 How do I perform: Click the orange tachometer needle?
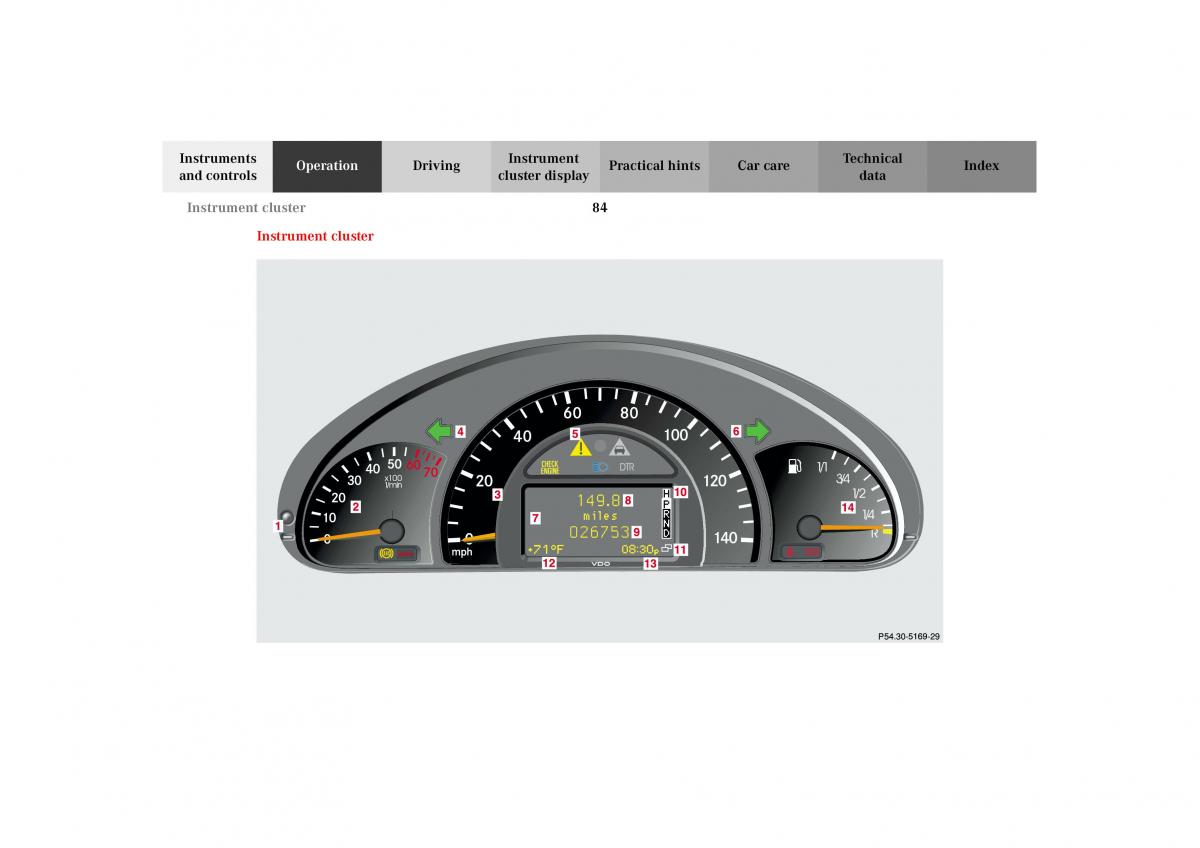coord(350,534)
